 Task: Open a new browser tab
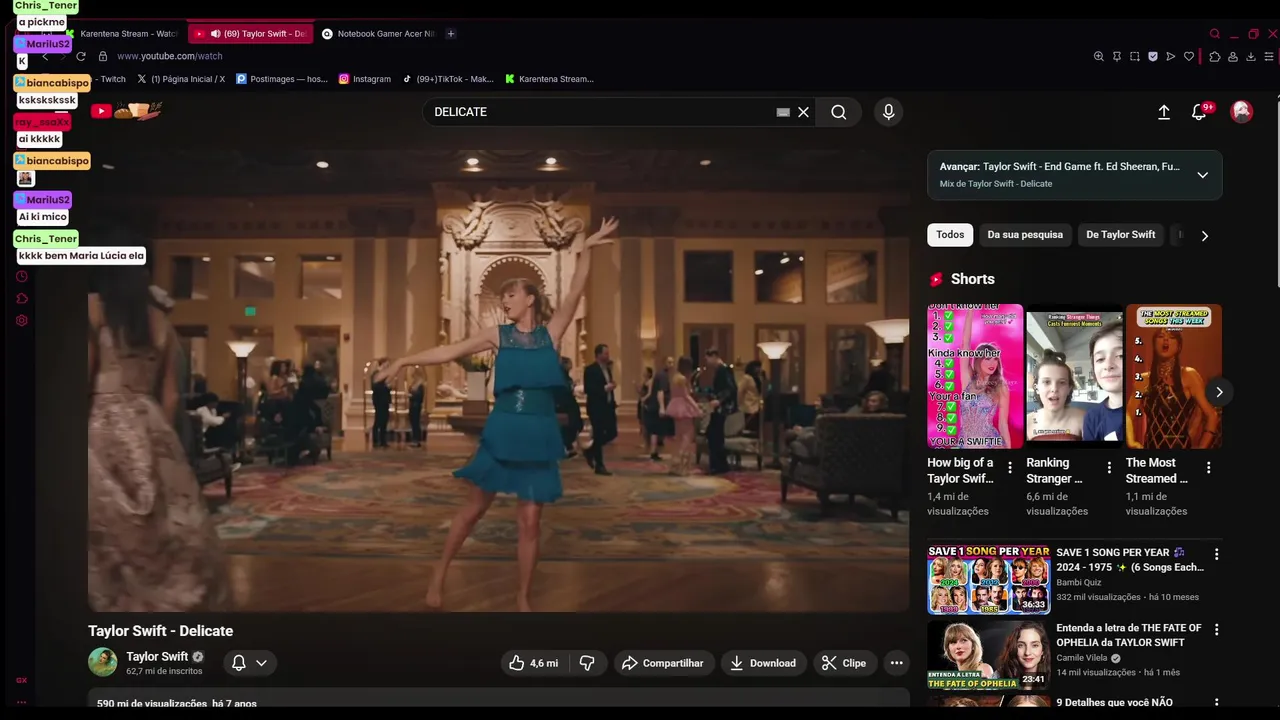[x=451, y=34]
